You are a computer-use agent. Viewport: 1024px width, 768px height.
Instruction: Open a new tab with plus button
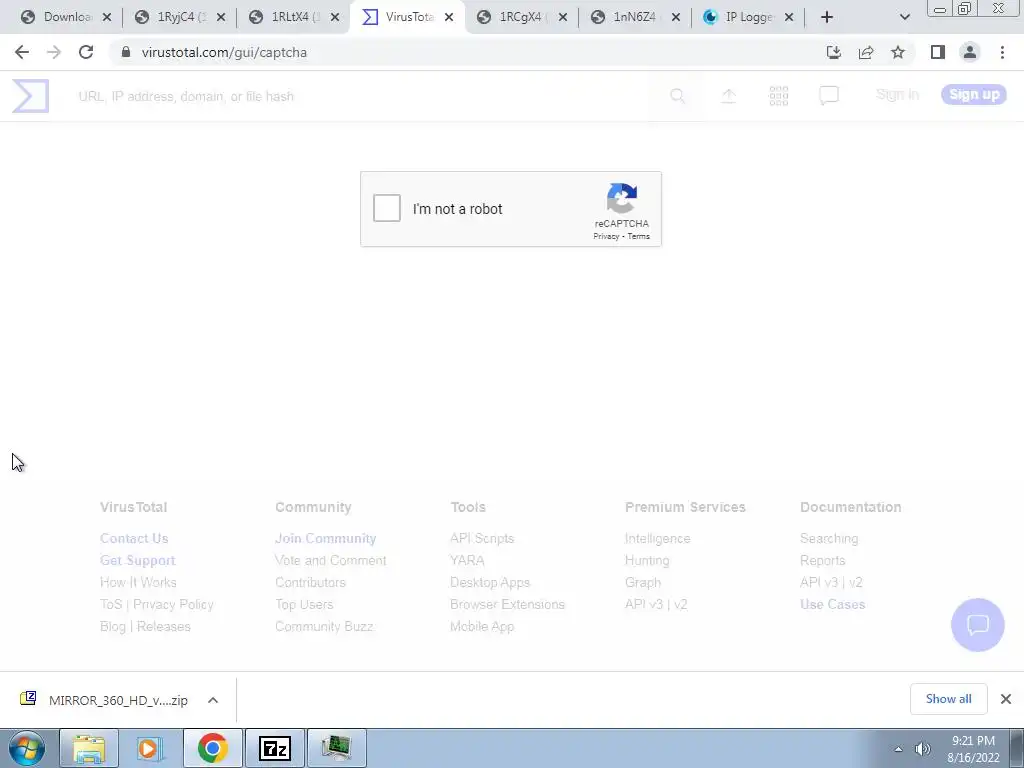827,18
